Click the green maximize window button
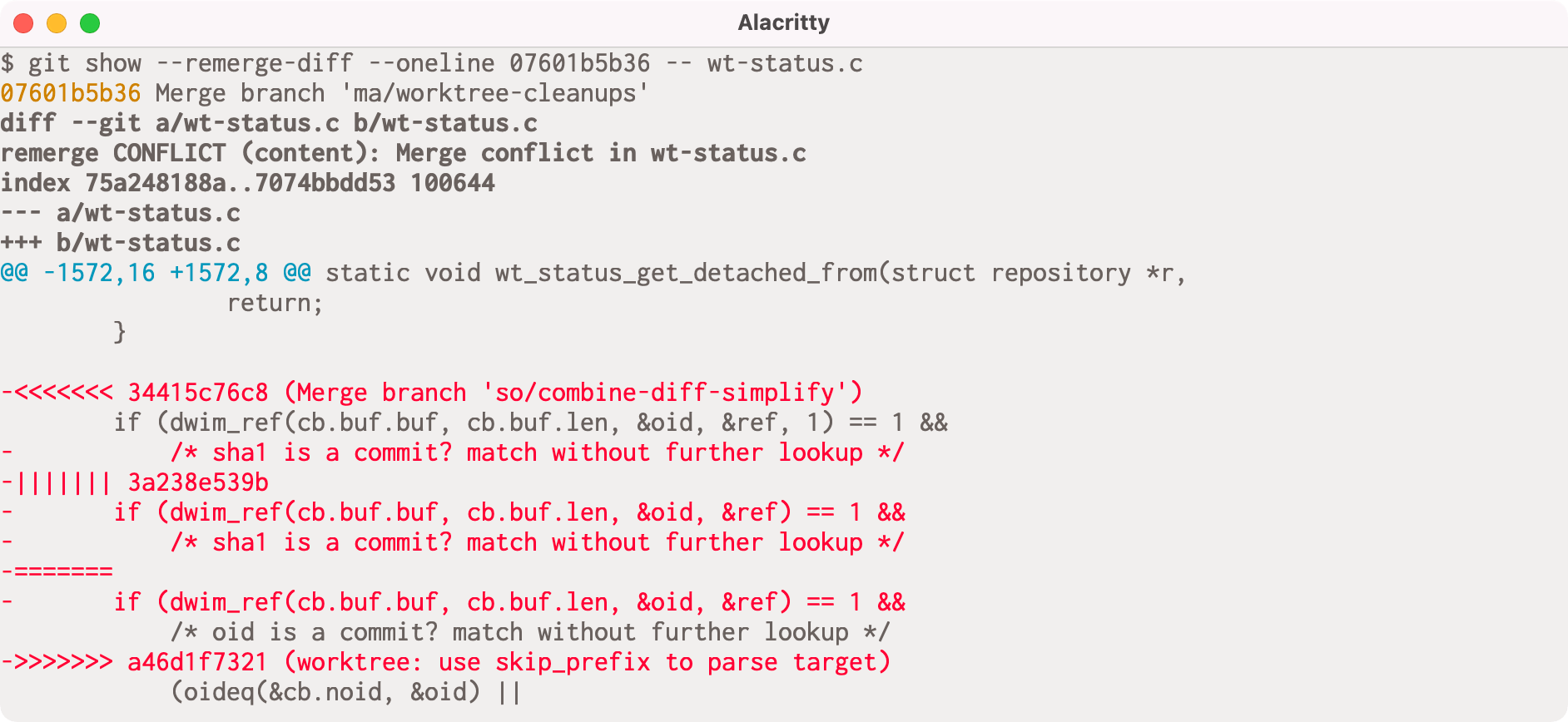 pyautogui.click(x=90, y=23)
